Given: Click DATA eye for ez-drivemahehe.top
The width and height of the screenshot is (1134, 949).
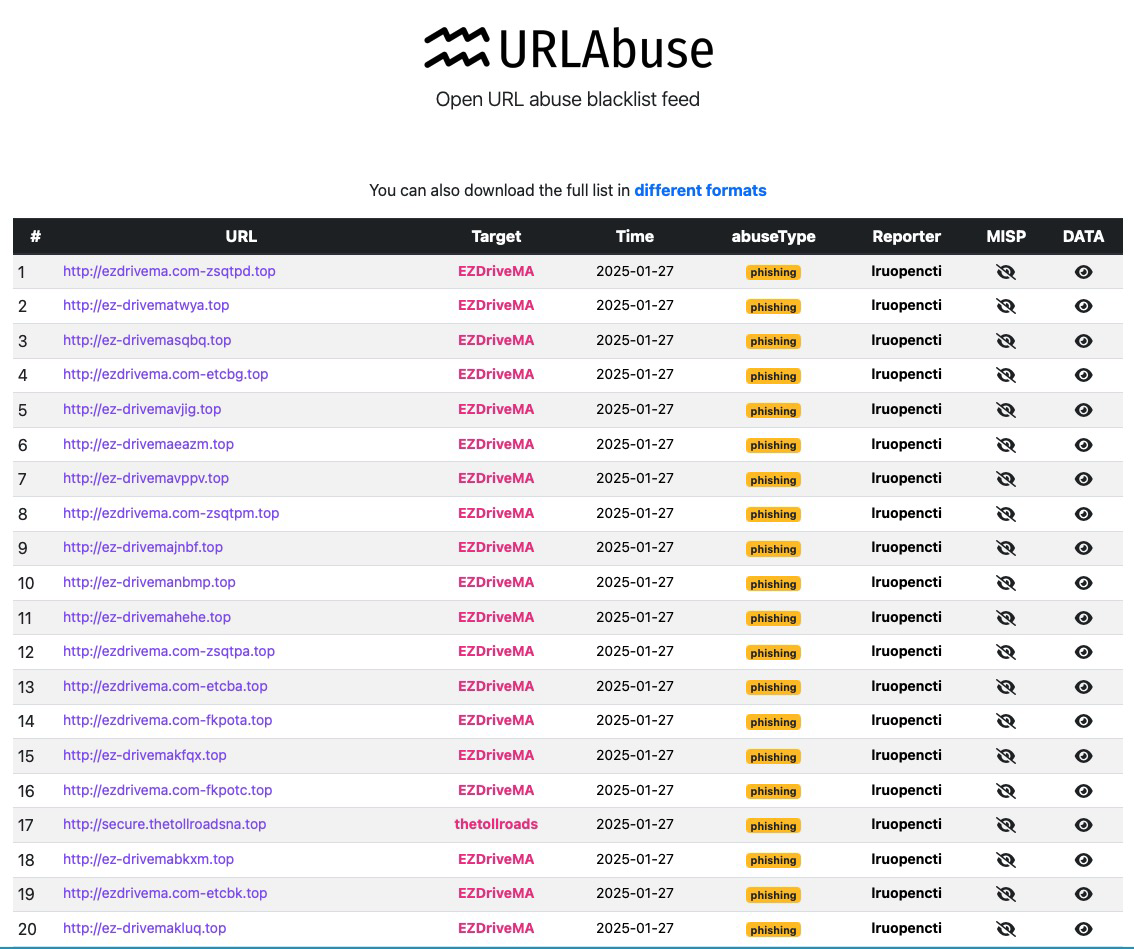Looking at the screenshot, I should coord(1083,618).
